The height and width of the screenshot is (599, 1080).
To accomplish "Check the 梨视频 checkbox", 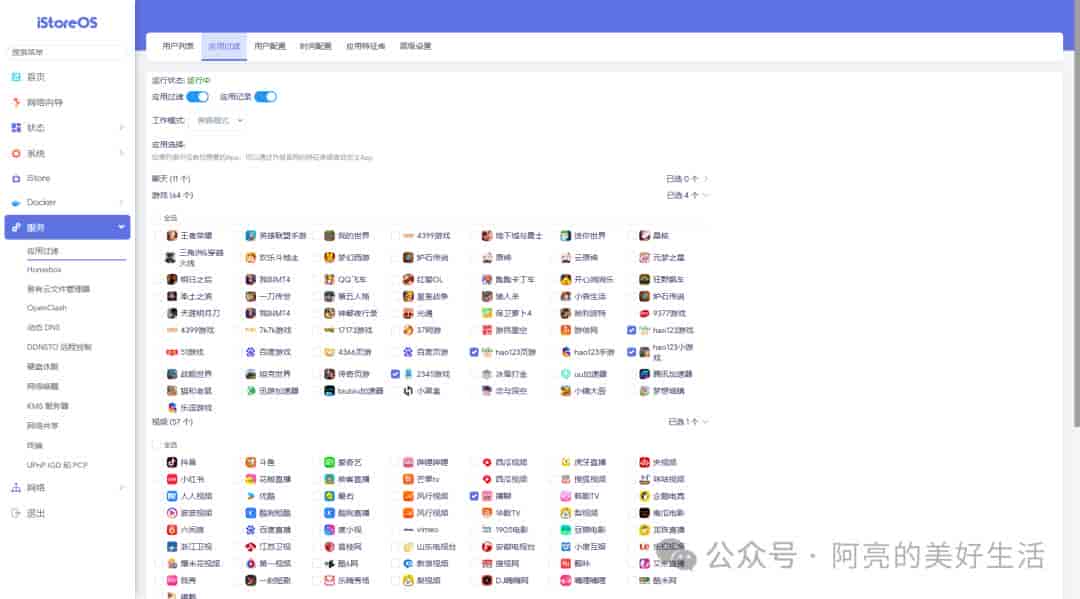I will (395, 580).
